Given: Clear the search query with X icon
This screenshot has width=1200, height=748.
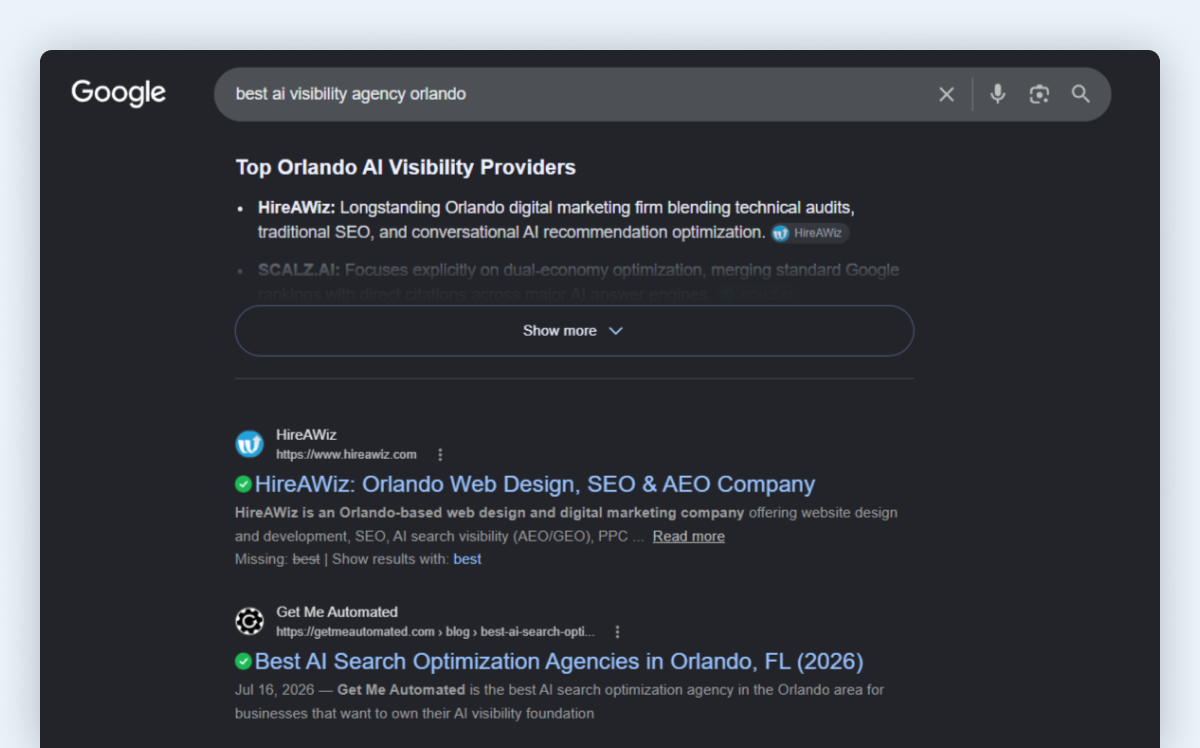Looking at the screenshot, I should pos(946,94).
